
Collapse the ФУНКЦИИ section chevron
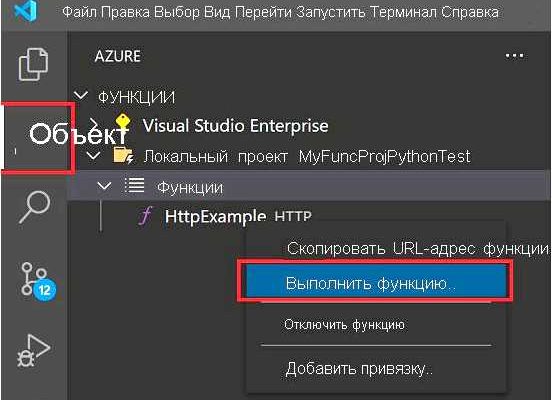point(81,96)
